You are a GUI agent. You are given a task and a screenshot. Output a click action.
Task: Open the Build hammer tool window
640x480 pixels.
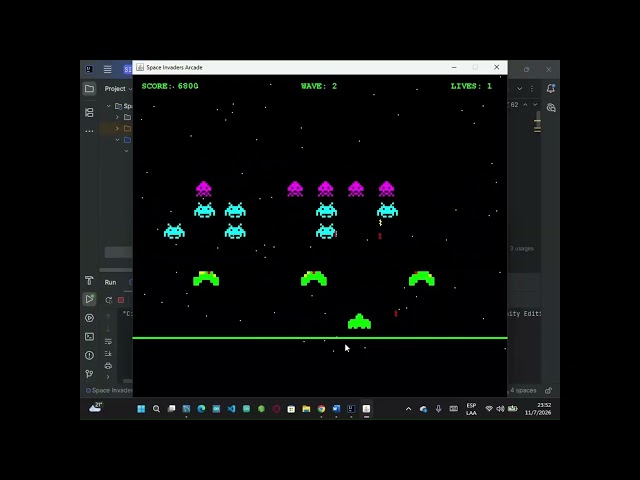tap(89, 280)
